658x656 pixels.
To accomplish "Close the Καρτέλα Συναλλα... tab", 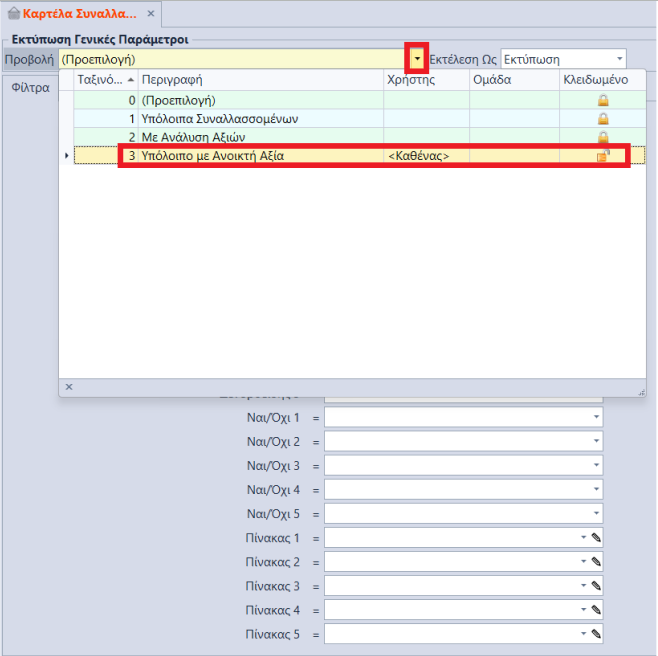I will coord(151,14).
